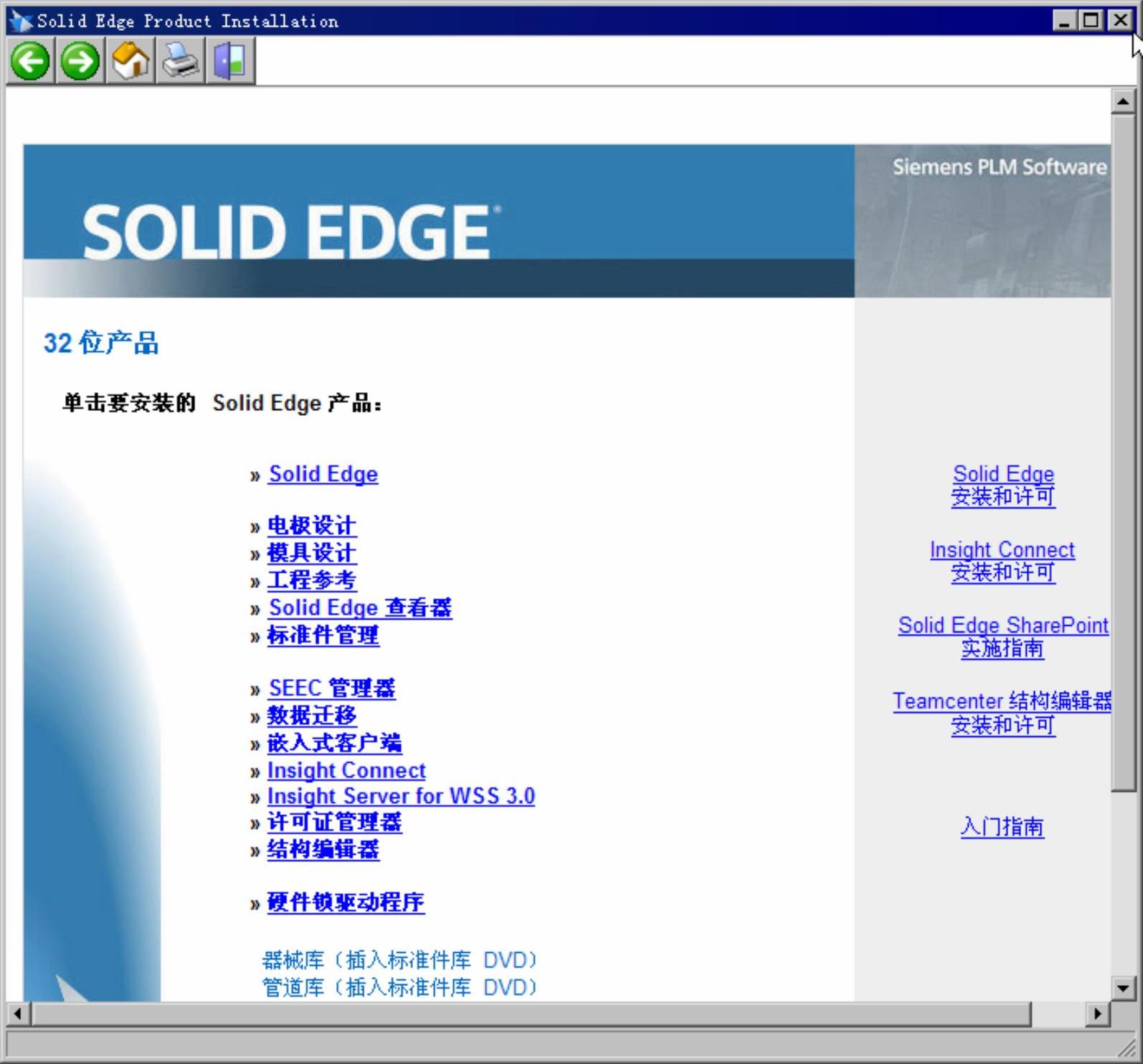Go to the Home page icon
This screenshot has height=1064, width=1143.
click(x=131, y=61)
